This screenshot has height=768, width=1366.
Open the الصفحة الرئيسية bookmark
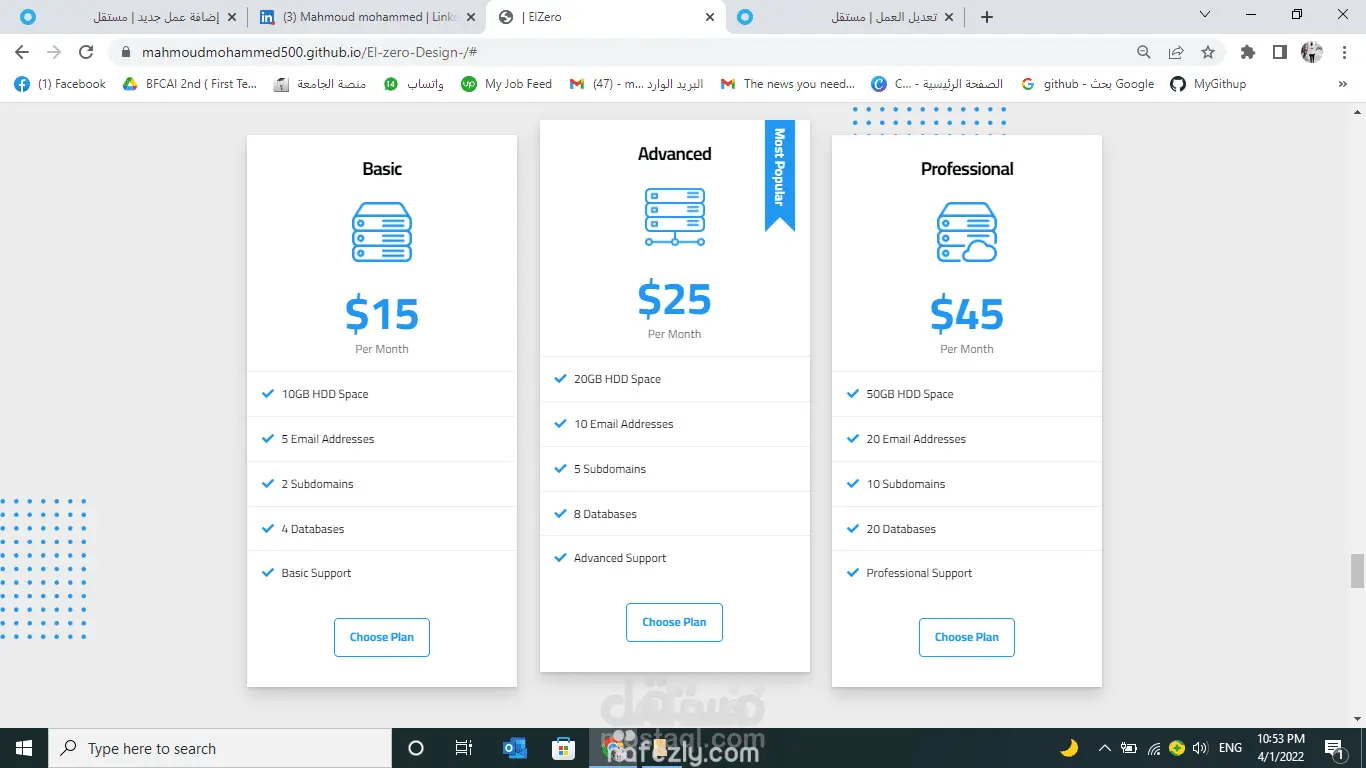[x=937, y=84]
